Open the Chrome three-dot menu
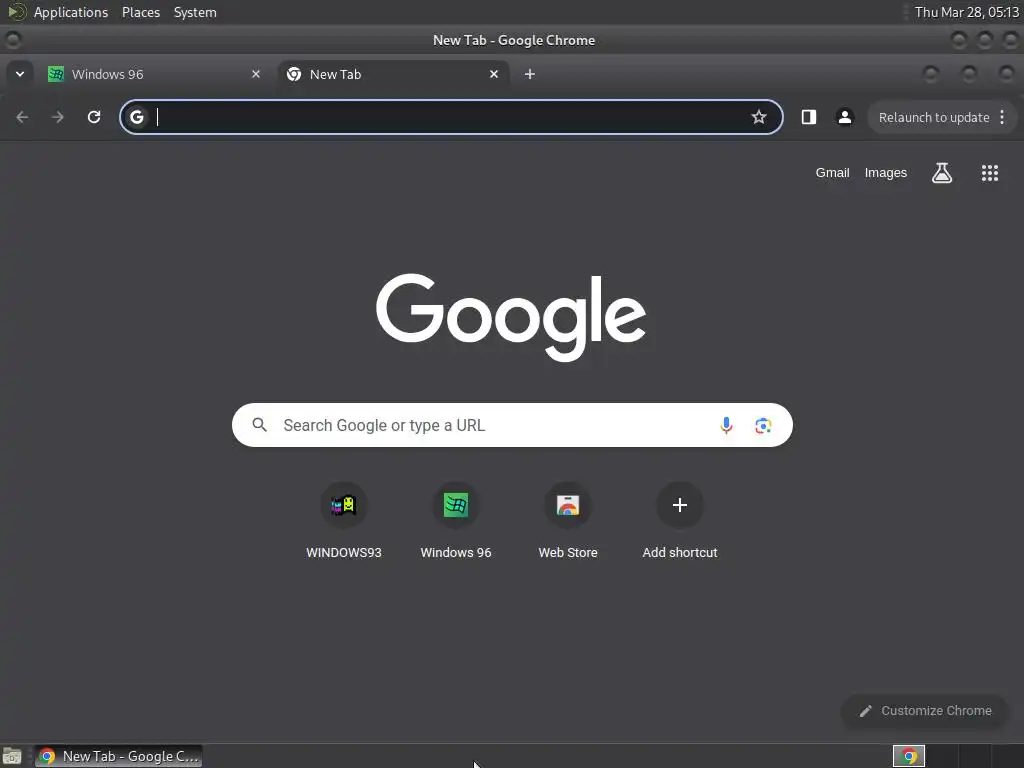The height and width of the screenshot is (768, 1024). 1002,117
